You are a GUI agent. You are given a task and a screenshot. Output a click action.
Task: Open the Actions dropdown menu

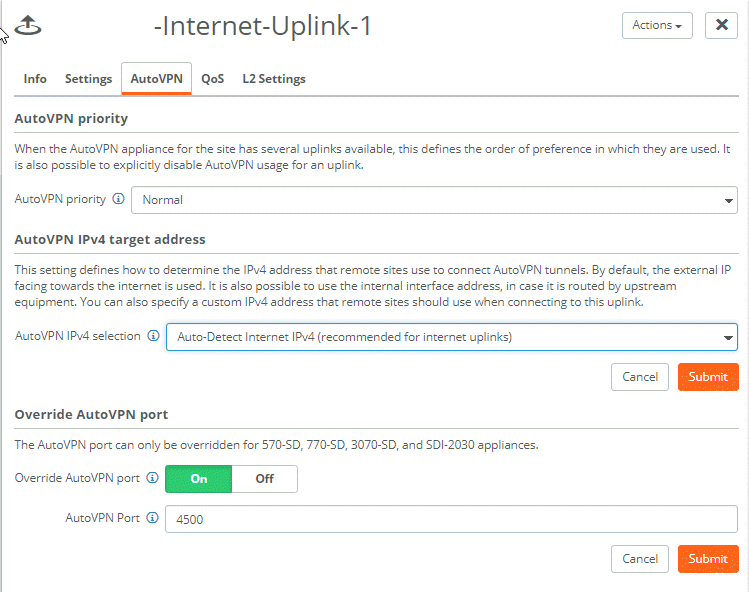[x=657, y=25]
